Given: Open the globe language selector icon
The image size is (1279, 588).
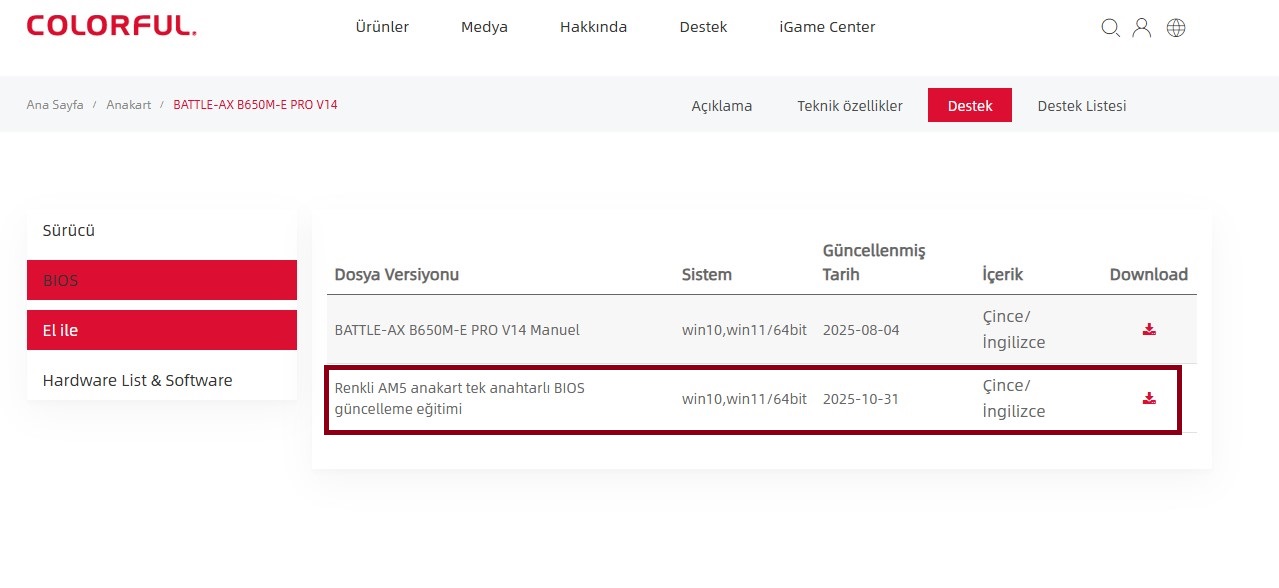Looking at the screenshot, I should [x=1176, y=28].
